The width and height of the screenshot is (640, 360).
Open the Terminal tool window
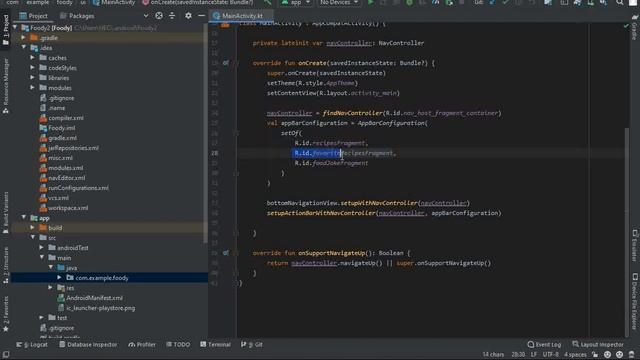[x=215, y=344]
